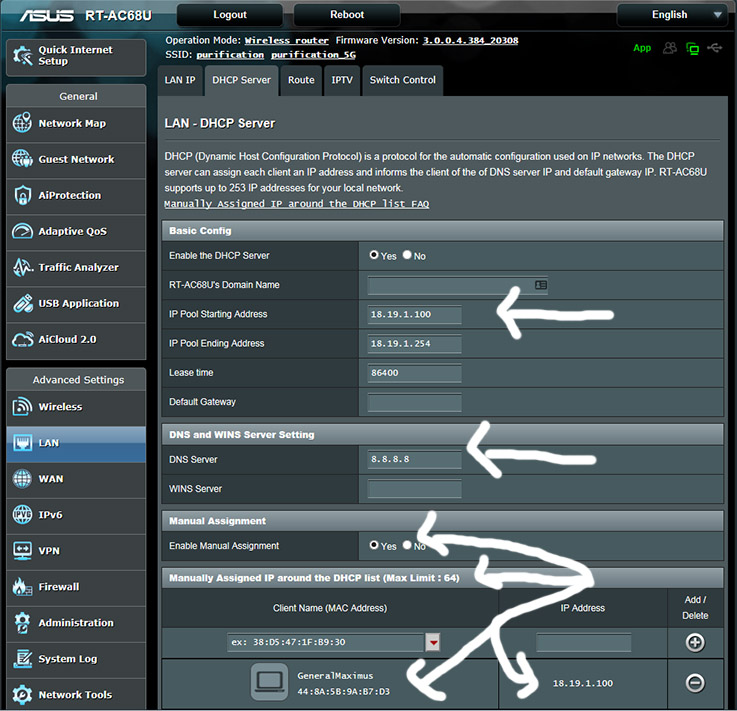Click the MAC address 44:8A:5B:9A:B7:D3
The height and width of the screenshot is (711, 737).
[344, 692]
